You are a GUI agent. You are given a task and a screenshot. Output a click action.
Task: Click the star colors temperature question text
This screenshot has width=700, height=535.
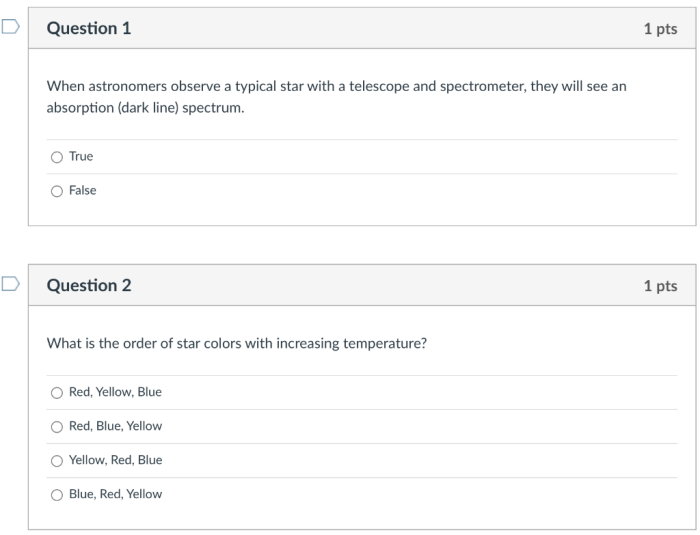237,343
